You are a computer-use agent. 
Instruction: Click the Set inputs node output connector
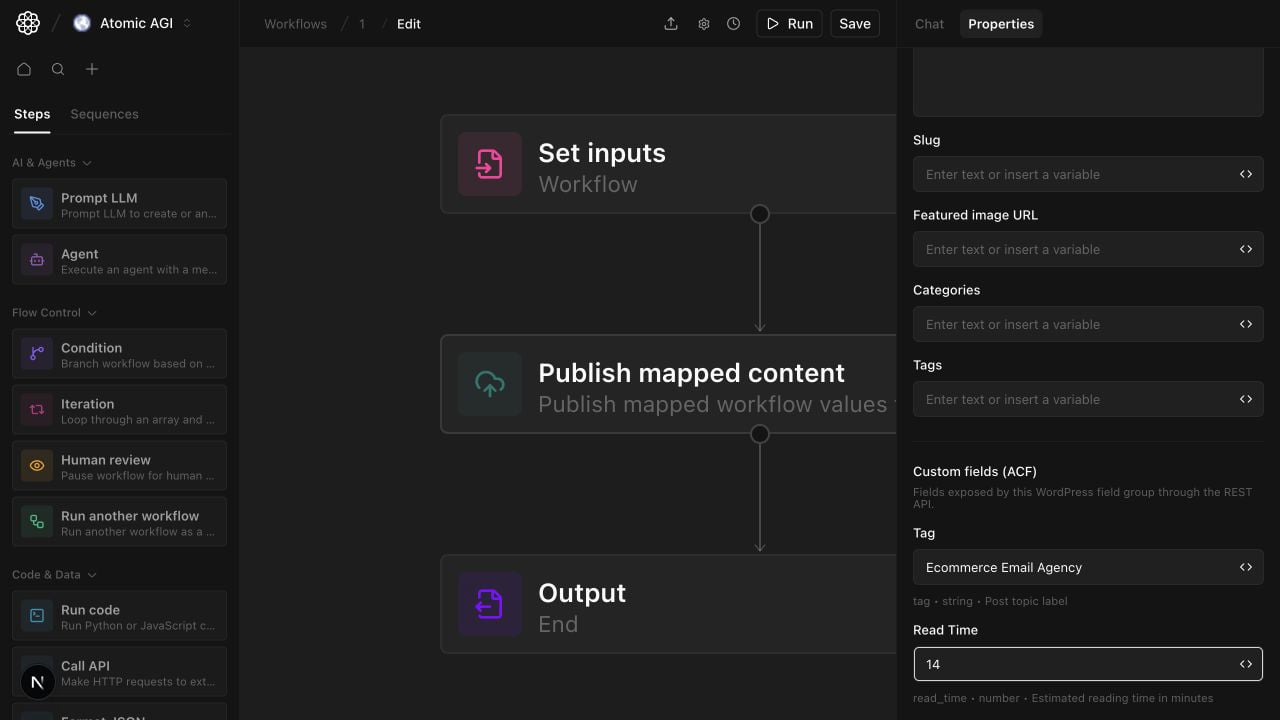tap(760, 214)
